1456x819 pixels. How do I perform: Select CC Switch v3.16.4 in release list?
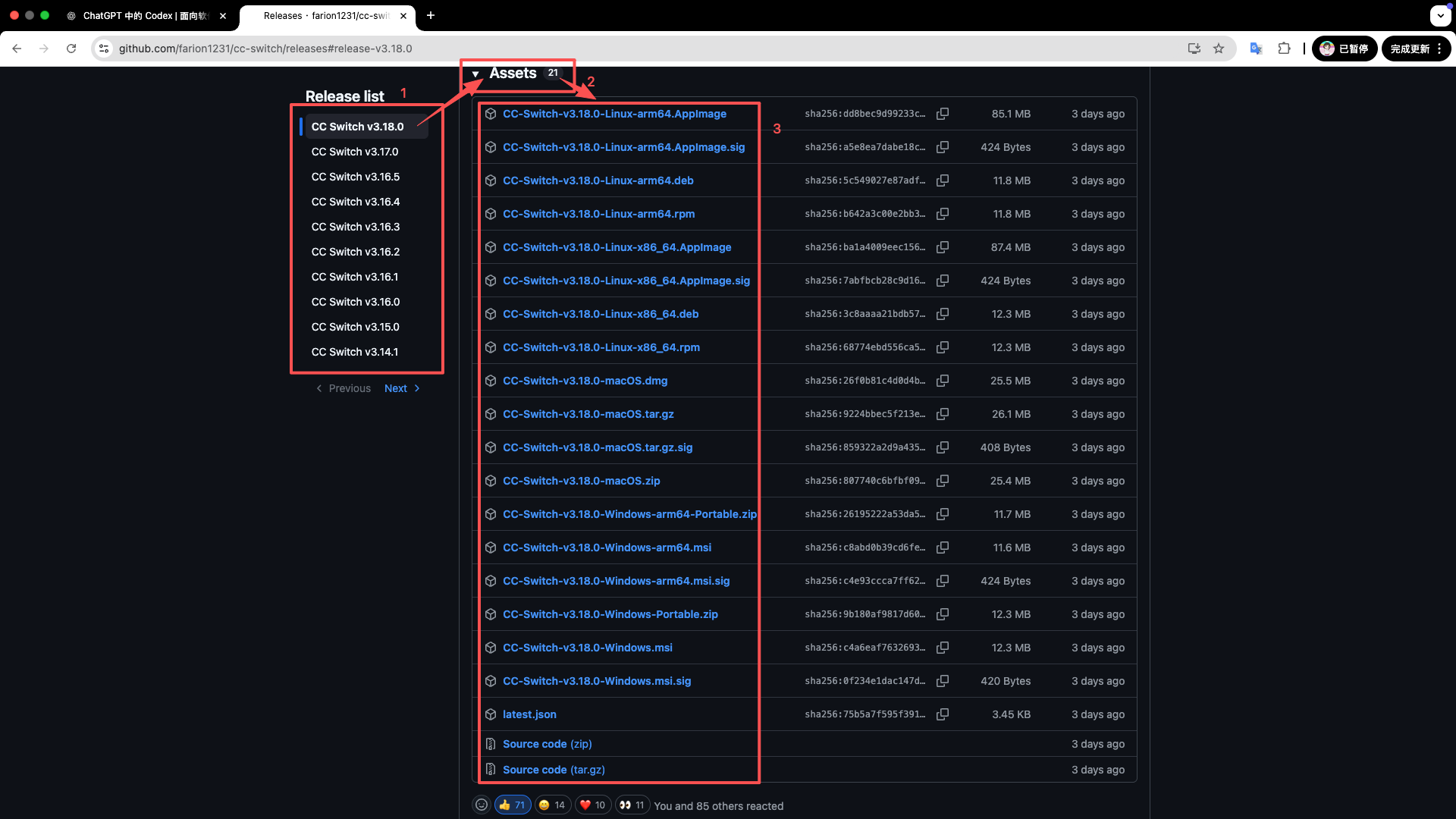click(356, 202)
